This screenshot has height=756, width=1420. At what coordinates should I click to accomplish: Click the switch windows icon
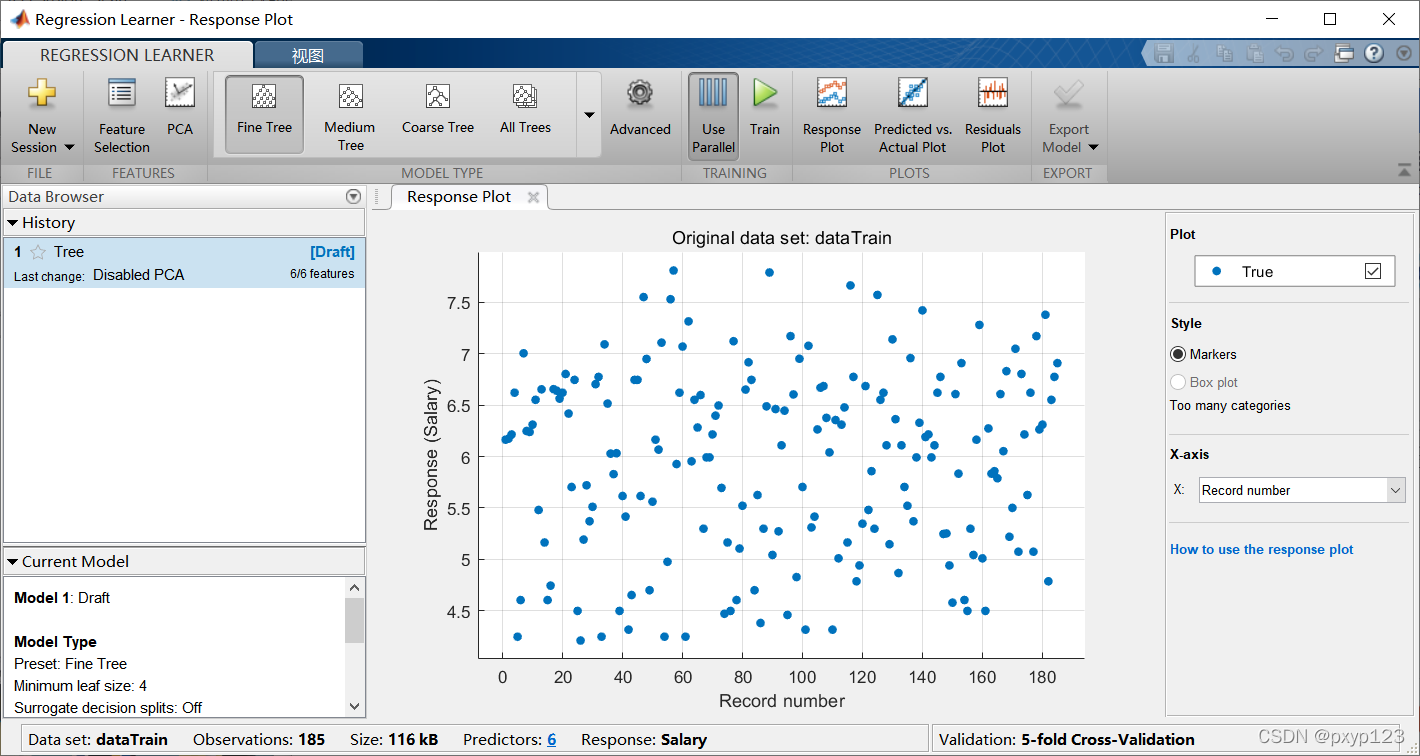click(x=1343, y=54)
